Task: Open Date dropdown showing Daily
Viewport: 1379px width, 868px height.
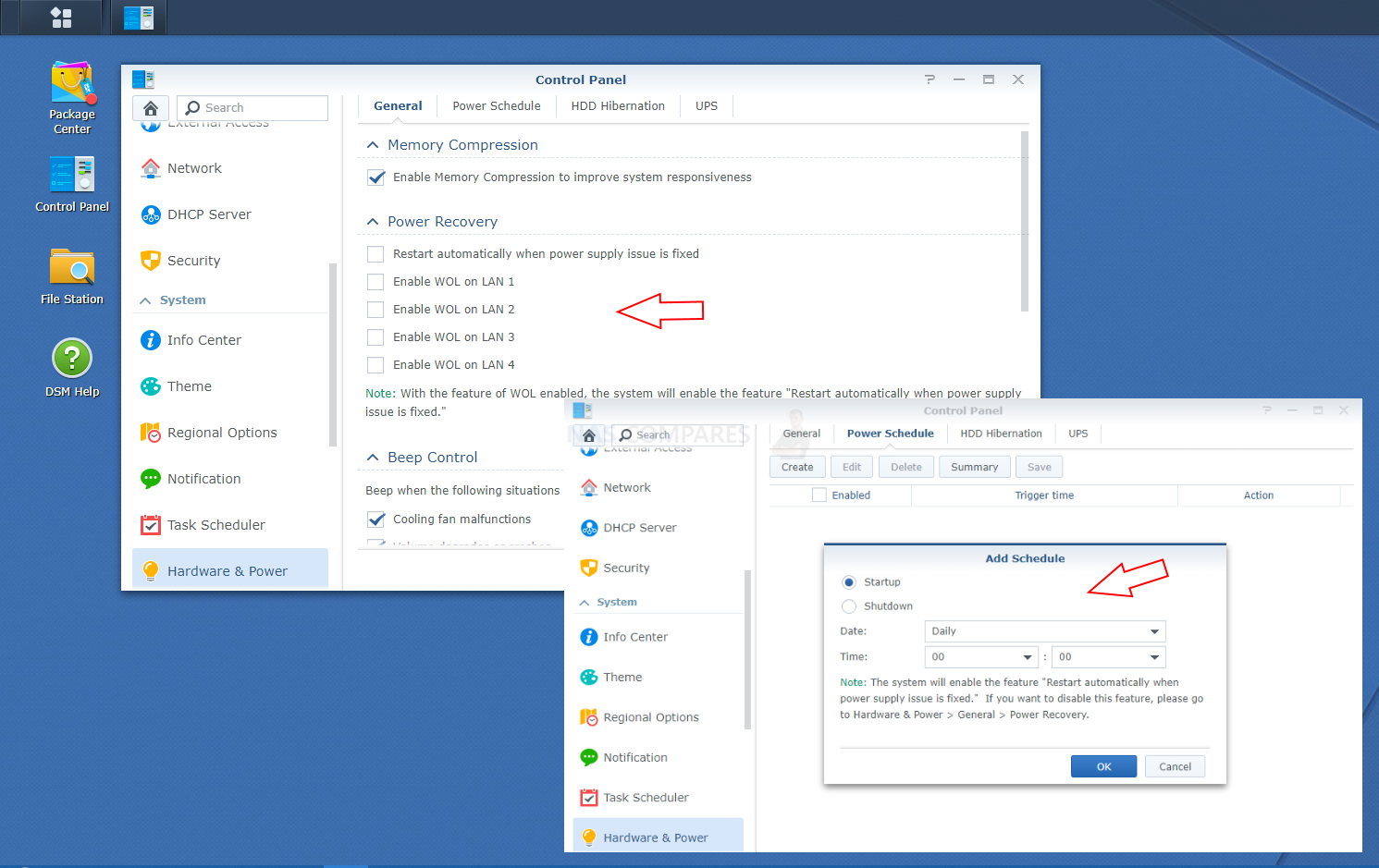Action: (1045, 631)
